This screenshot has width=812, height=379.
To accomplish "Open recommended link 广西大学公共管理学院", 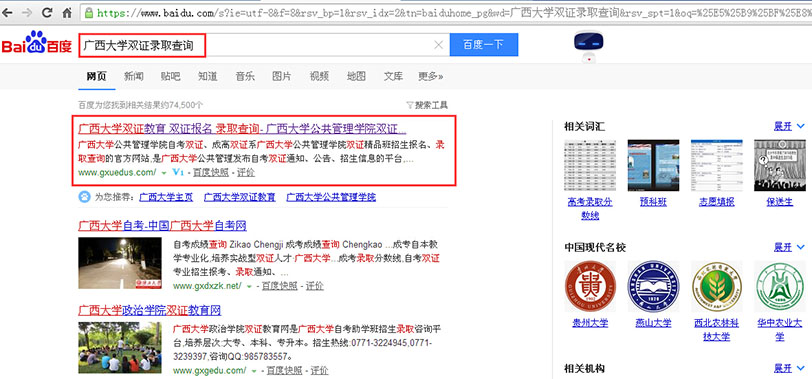I will (331, 197).
